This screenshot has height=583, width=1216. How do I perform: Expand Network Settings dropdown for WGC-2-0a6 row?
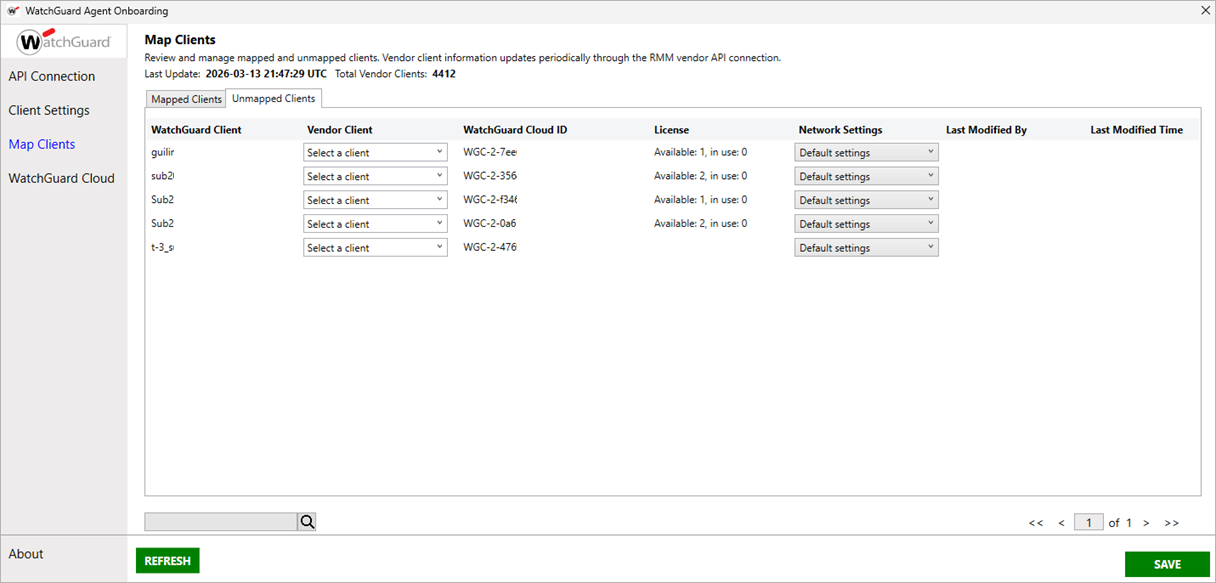[x=866, y=224]
